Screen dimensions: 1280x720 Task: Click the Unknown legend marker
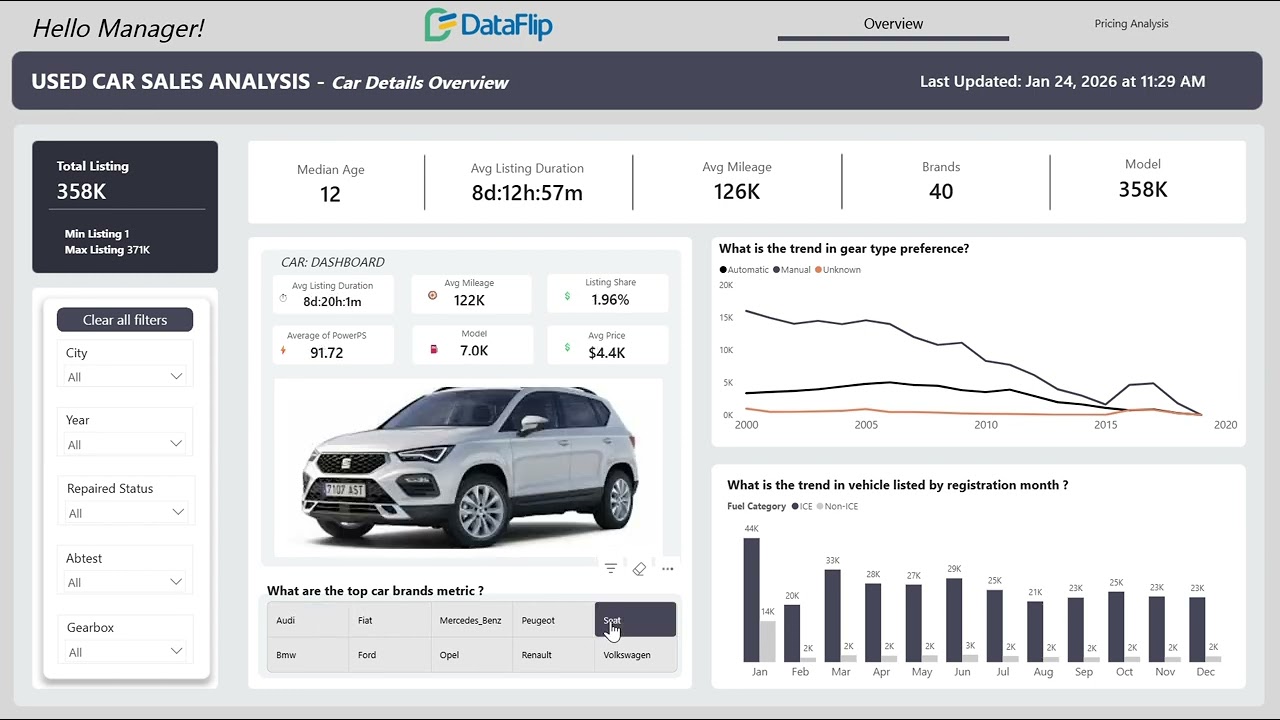[x=818, y=270]
